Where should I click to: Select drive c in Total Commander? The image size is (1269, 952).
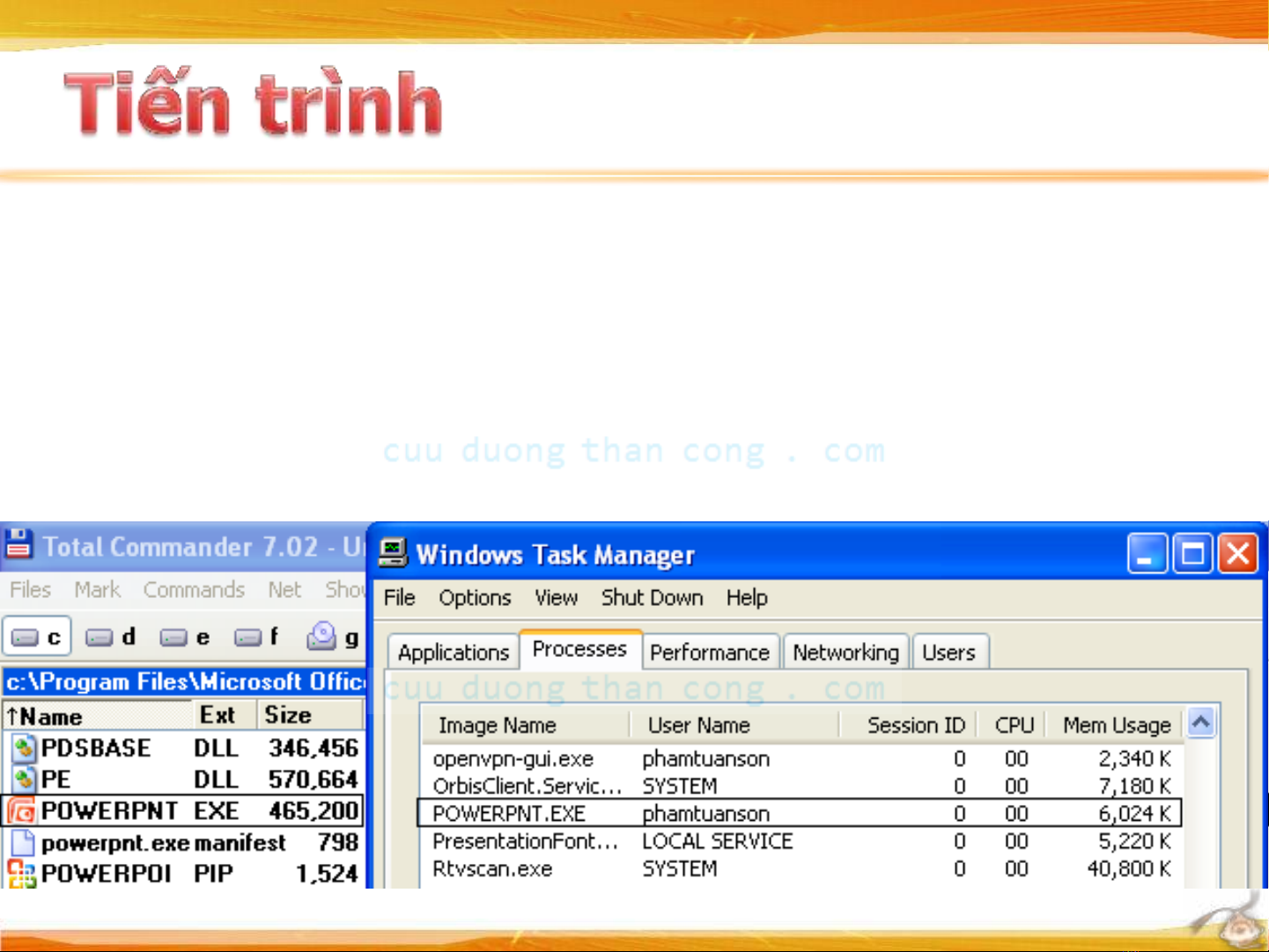pyautogui.click(x=37, y=637)
